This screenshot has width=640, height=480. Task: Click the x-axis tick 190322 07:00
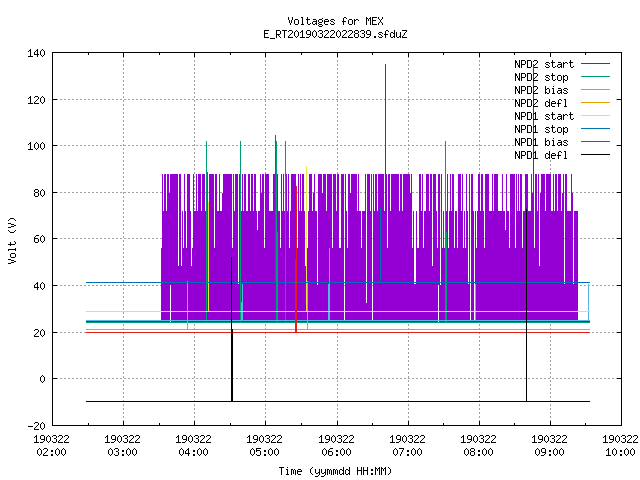coord(407,446)
